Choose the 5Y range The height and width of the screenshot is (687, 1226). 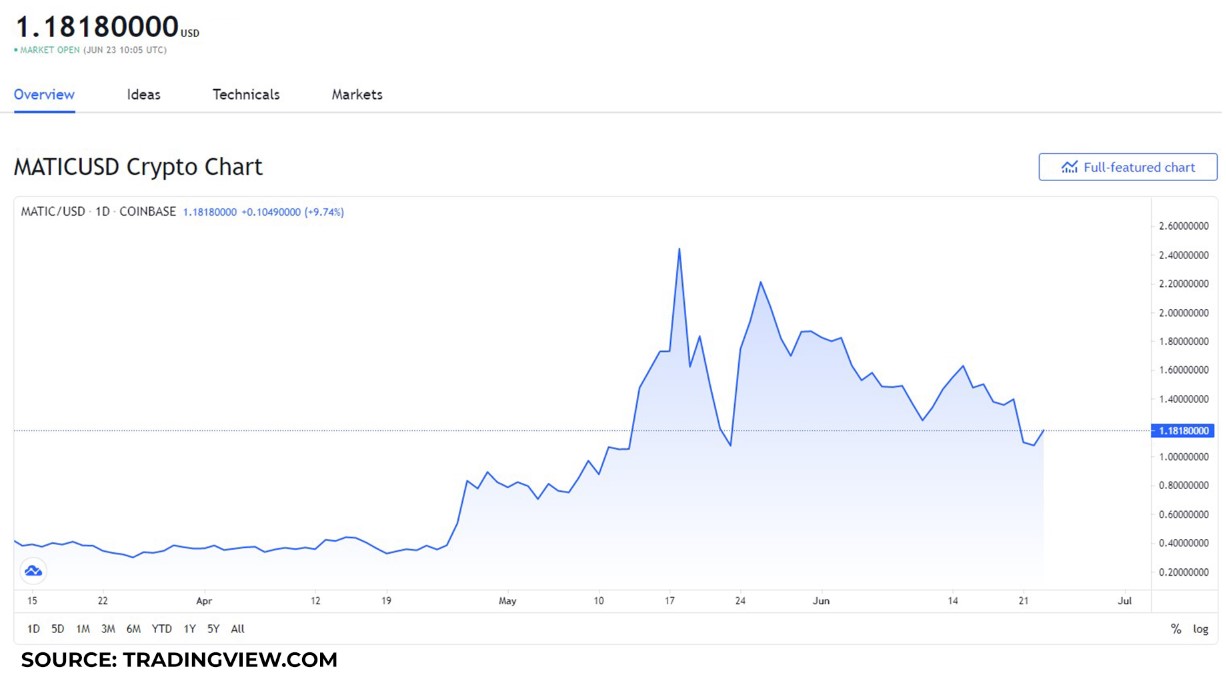211,628
